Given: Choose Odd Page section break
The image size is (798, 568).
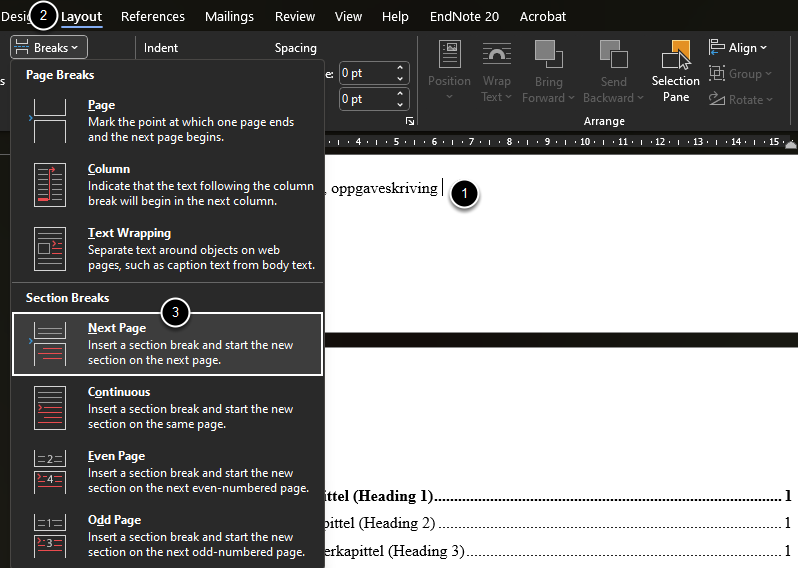Looking at the screenshot, I should point(167,536).
